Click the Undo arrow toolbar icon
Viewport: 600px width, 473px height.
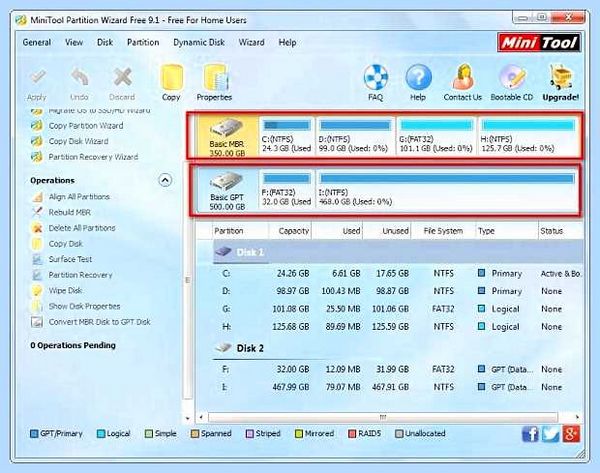(79, 78)
